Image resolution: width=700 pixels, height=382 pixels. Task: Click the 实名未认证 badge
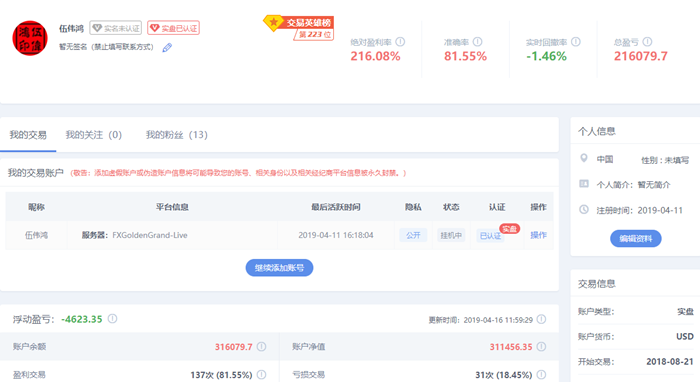[x=116, y=28]
